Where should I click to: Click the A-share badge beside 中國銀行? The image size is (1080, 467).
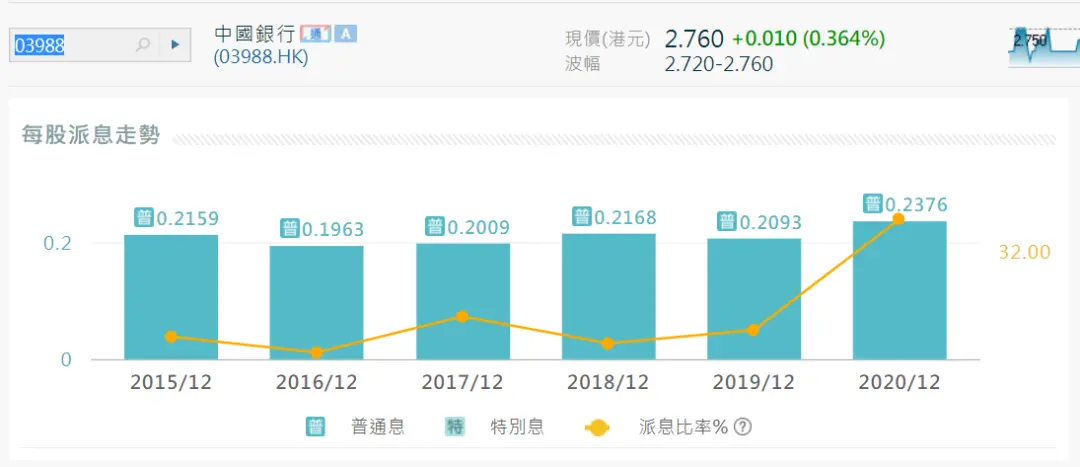click(346, 33)
